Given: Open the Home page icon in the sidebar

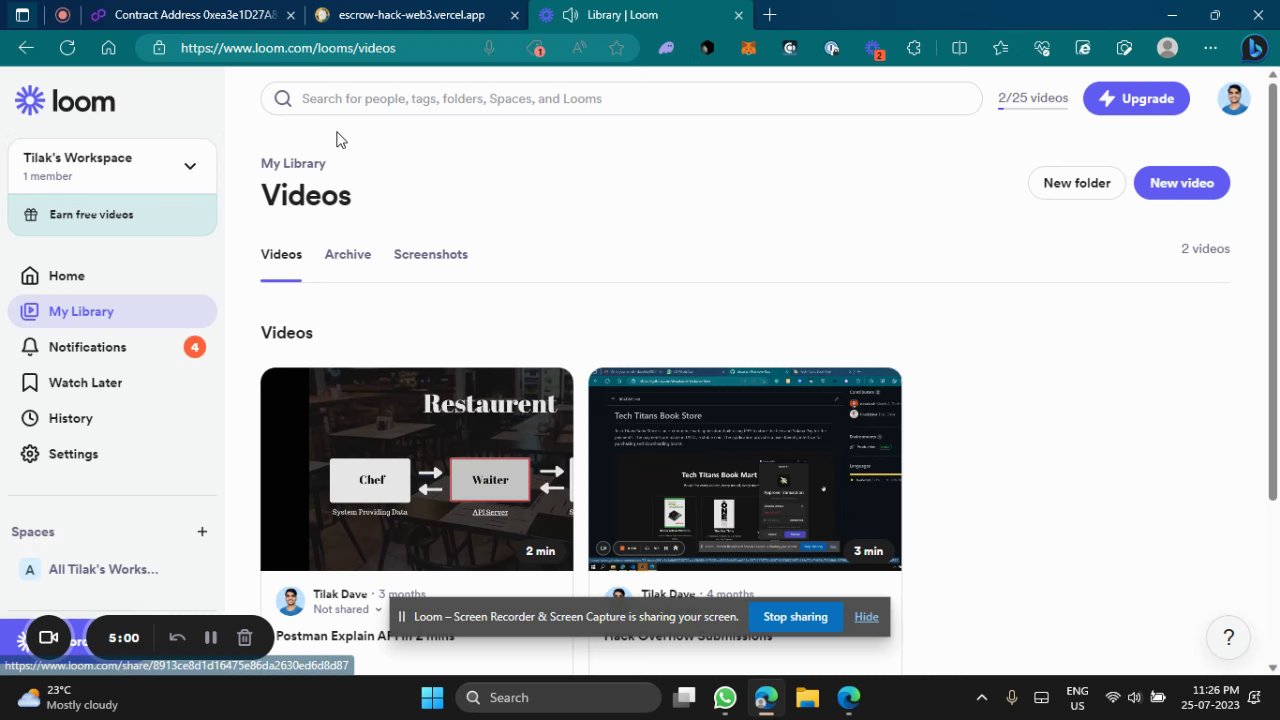Looking at the screenshot, I should (x=30, y=276).
